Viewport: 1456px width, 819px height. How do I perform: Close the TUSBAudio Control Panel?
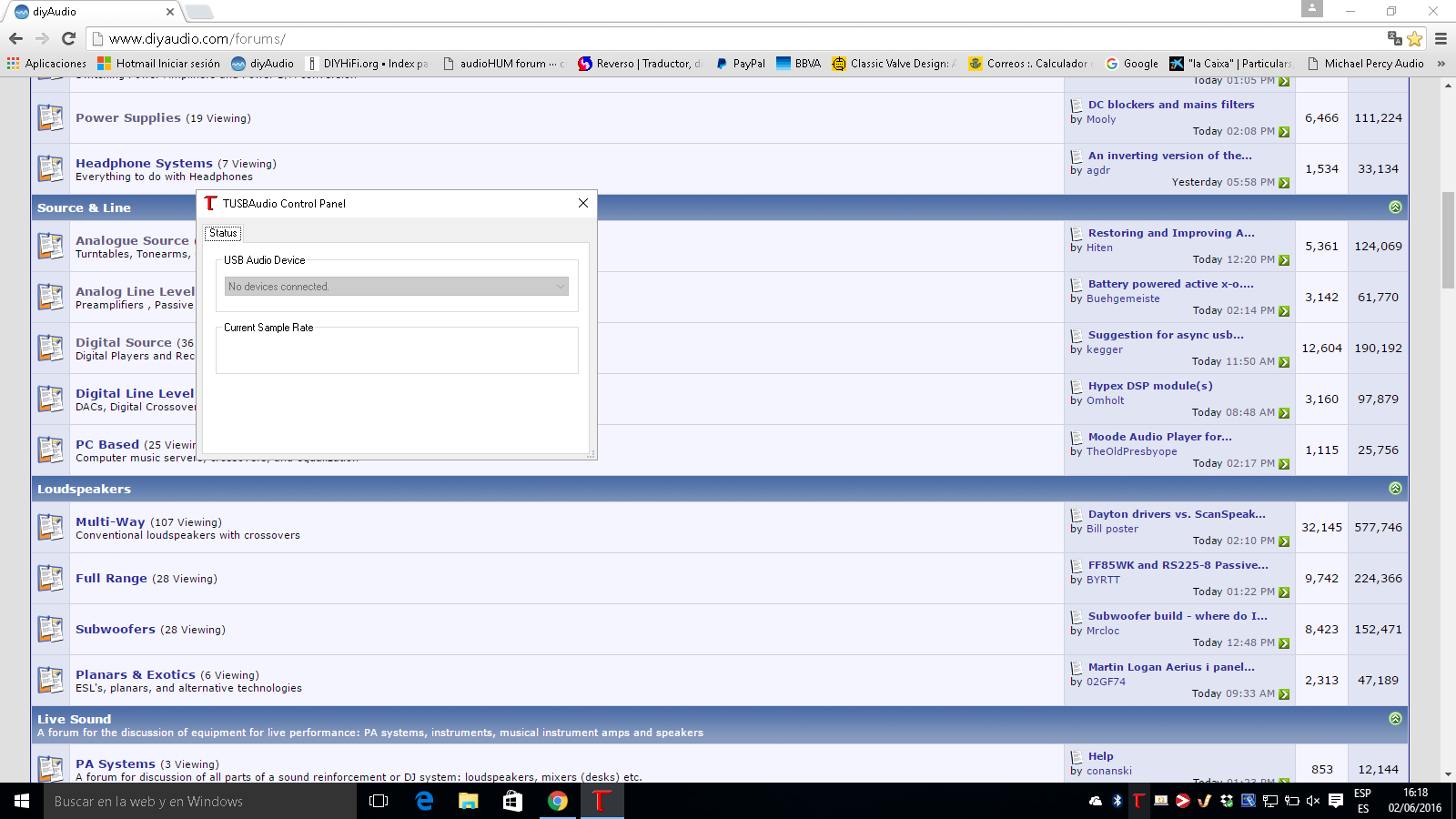pos(583,203)
